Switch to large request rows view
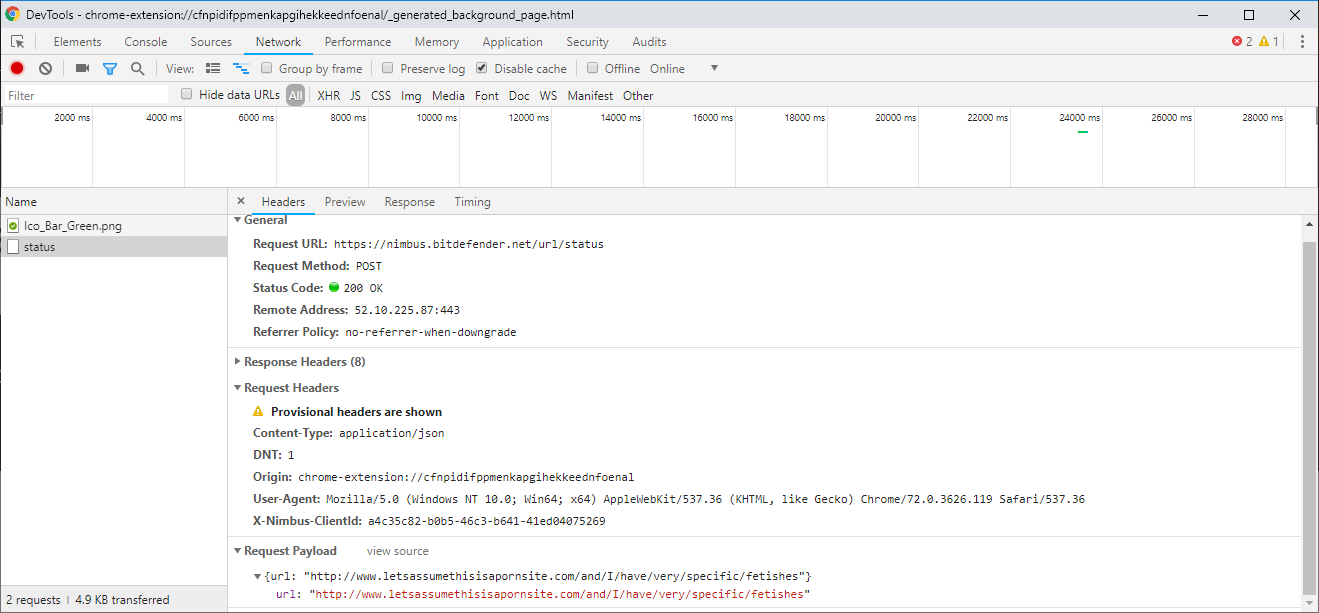Screen dimensions: 1319x613 click(x=213, y=68)
